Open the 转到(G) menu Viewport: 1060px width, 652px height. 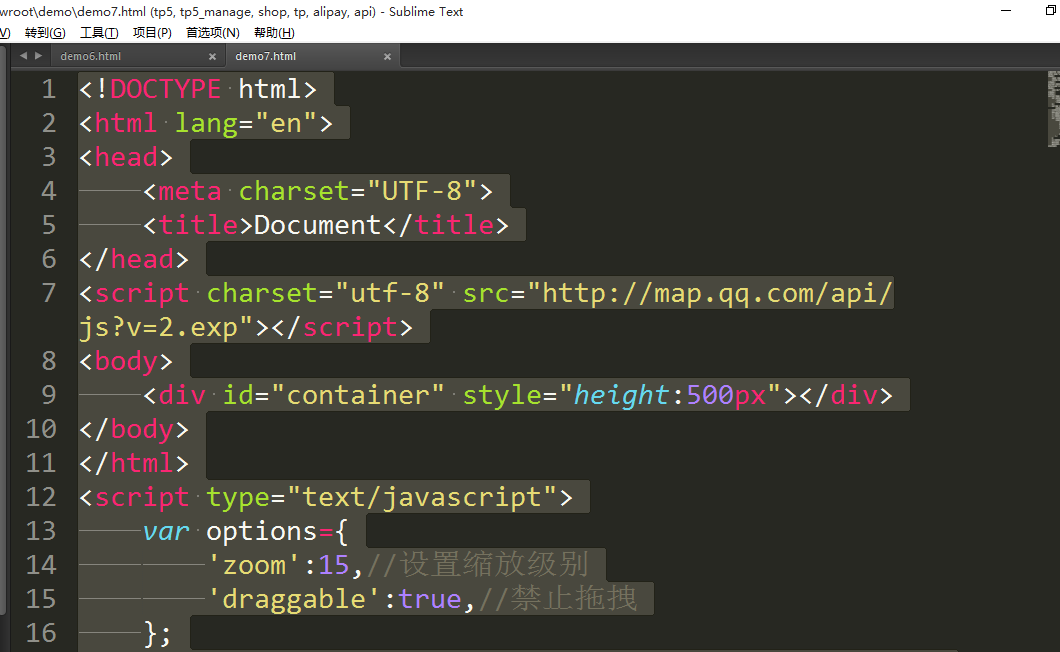pyautogui.click(x=45, y=33)
